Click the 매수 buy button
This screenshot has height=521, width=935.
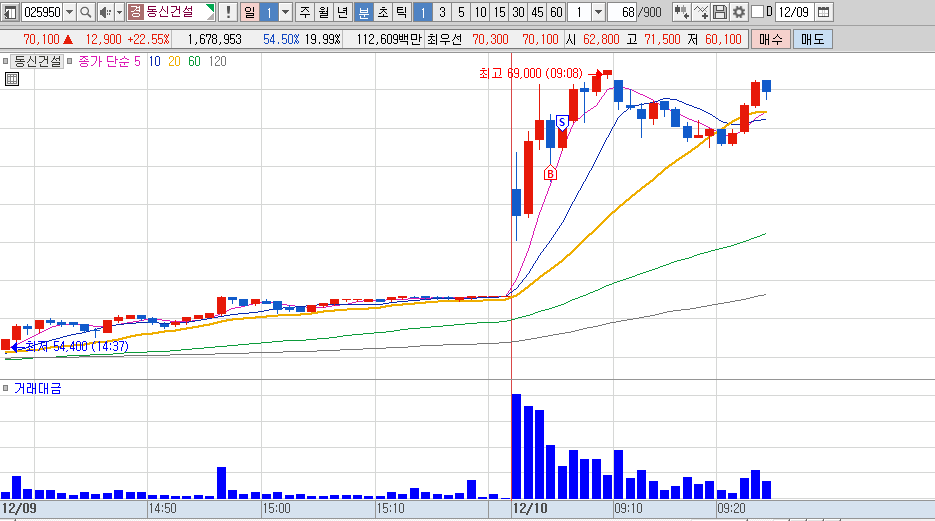(770, 39)
